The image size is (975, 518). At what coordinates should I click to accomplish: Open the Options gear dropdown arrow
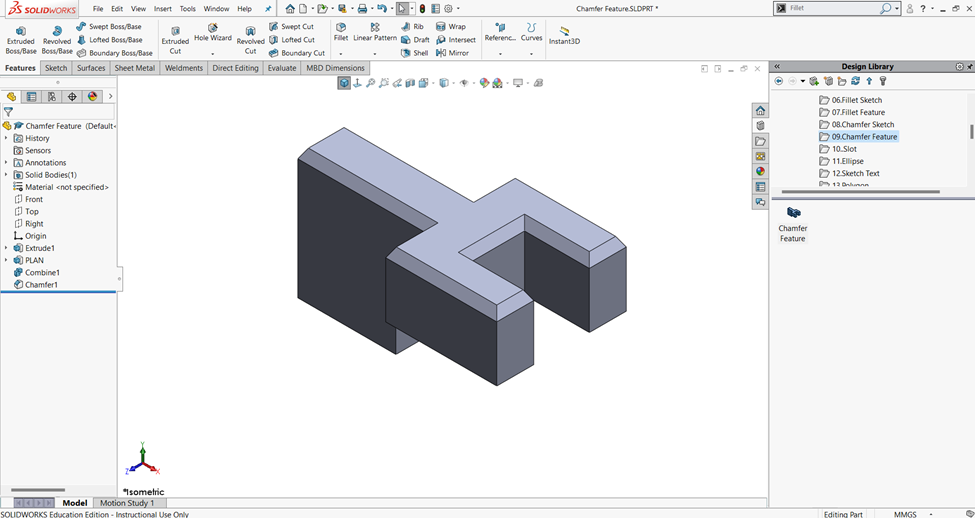458,9
